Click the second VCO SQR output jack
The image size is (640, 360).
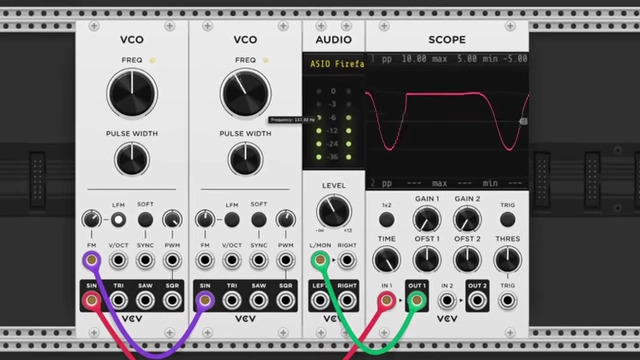point(286,300)
